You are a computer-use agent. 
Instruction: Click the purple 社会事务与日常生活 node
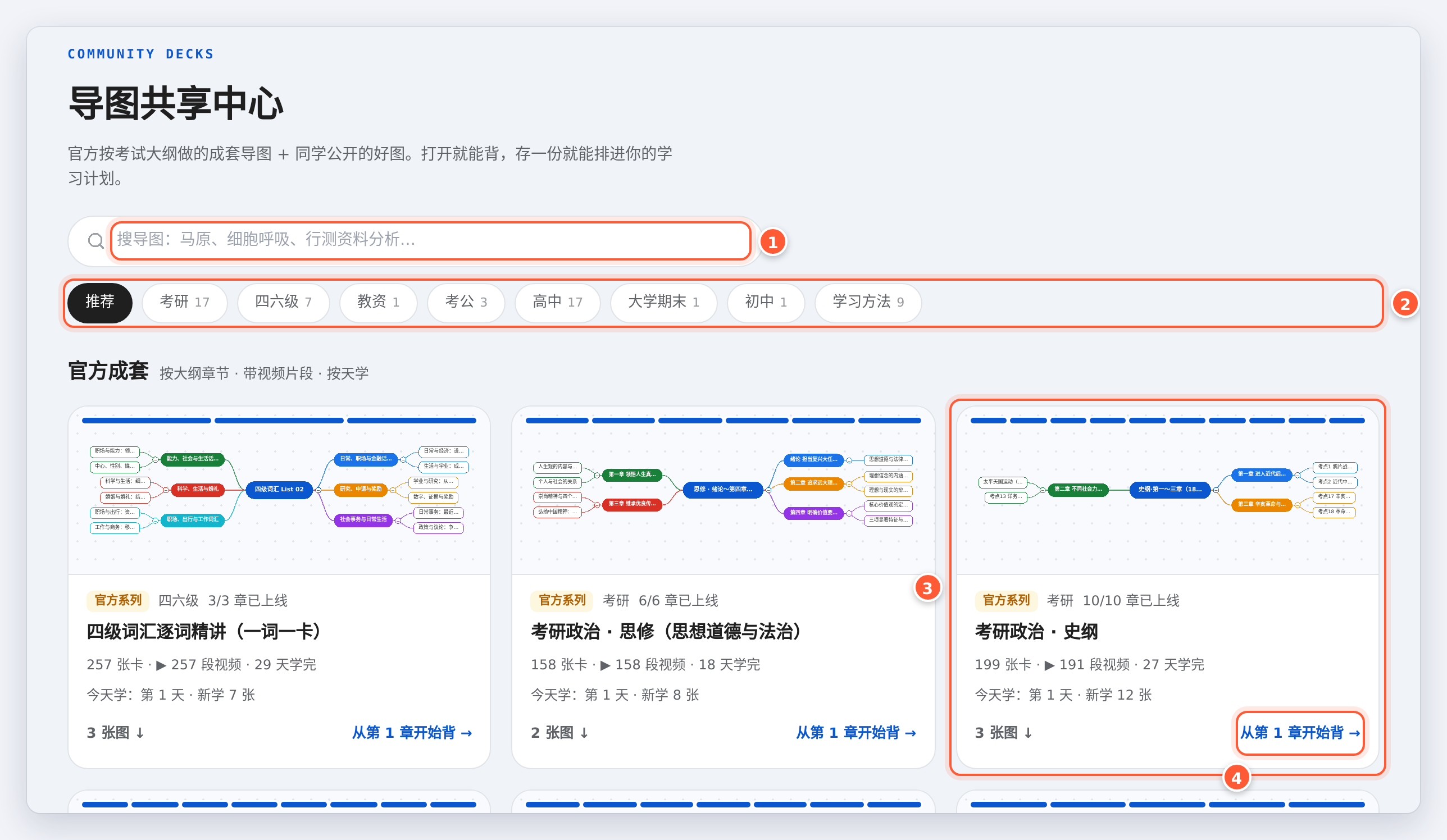point(363,519)
